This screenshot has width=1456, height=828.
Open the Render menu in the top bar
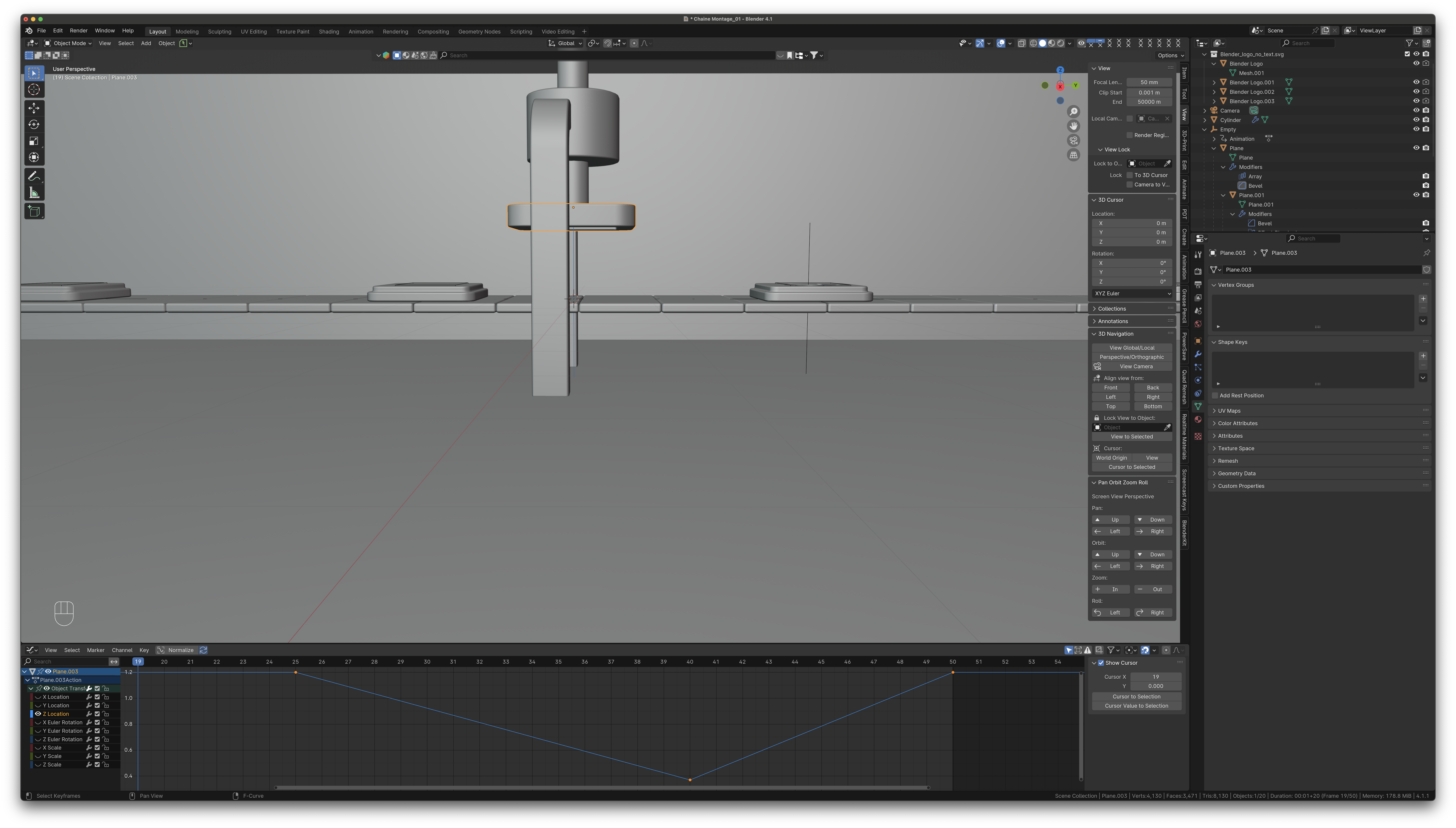point(78,31)
